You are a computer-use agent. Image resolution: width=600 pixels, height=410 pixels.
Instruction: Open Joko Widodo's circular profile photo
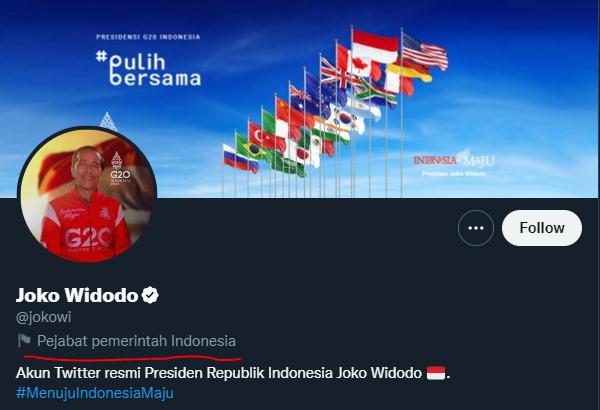click(87, 195)
